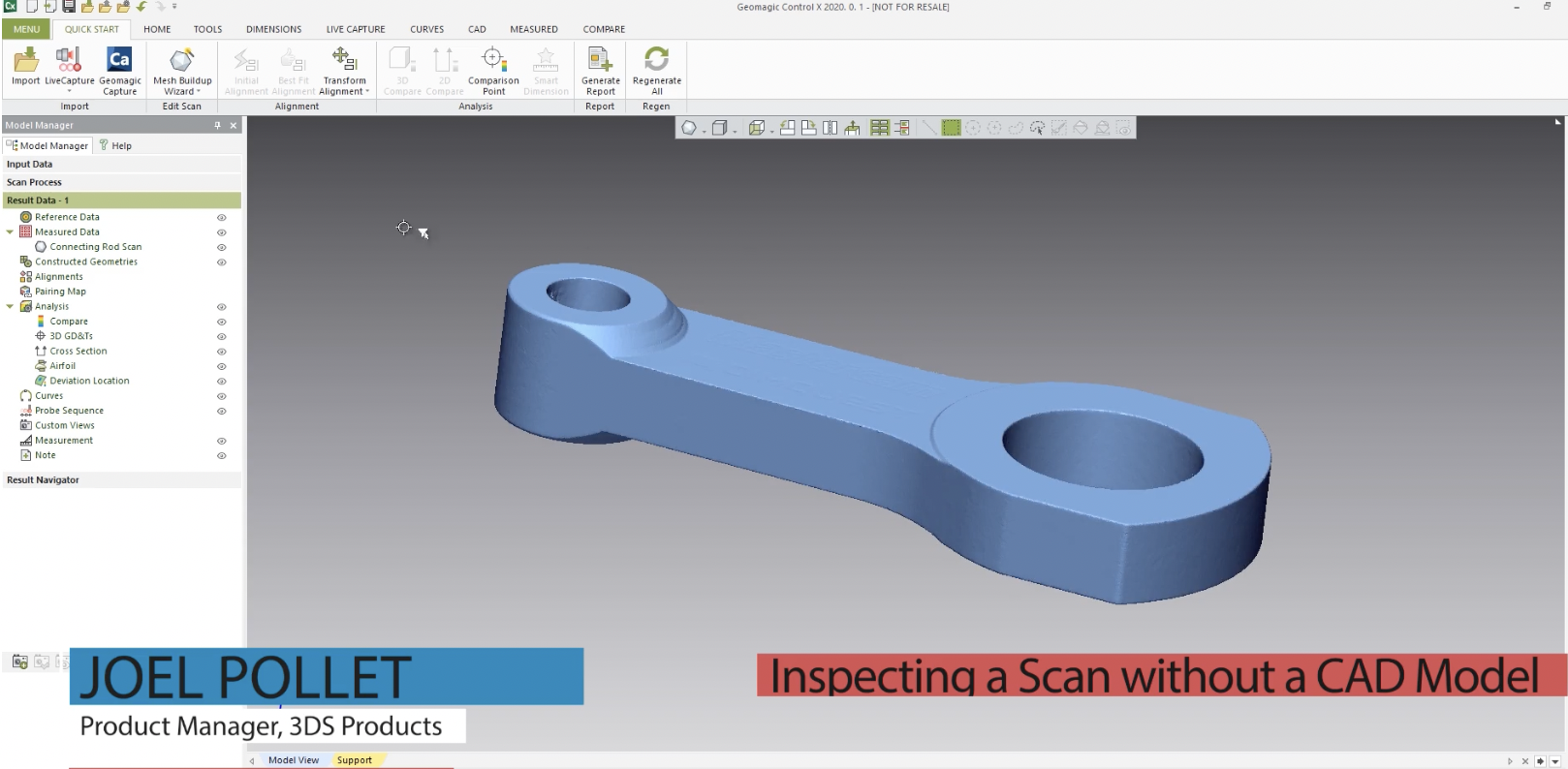Image resolution: width=1568 pixels, height=769 pixels.
Task: Switch to the DIMENSIONS ribbon tab
Action: tap(273, 29)
